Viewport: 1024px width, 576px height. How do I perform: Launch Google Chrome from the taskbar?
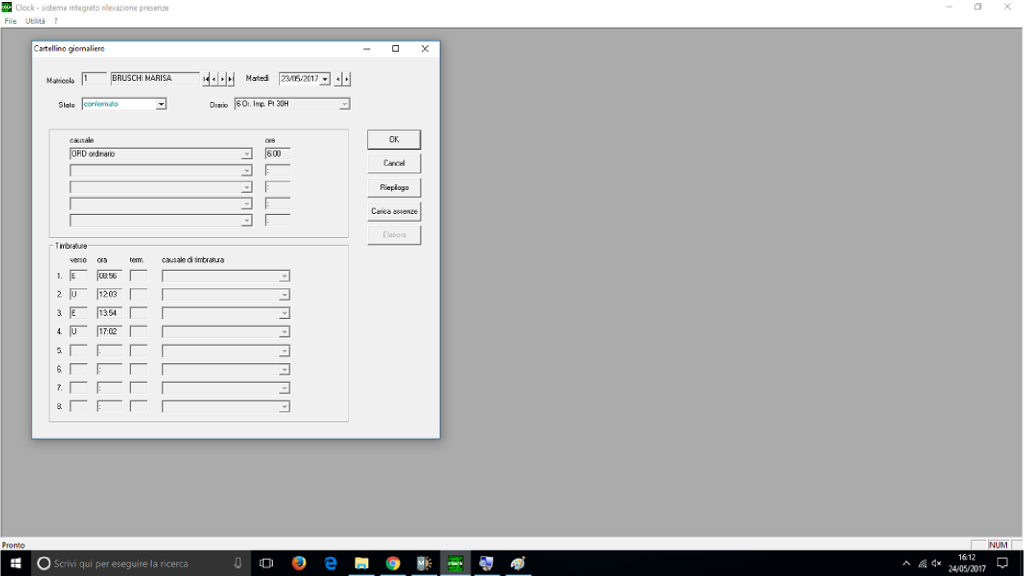pyautogui.click(x=393, y=563)
